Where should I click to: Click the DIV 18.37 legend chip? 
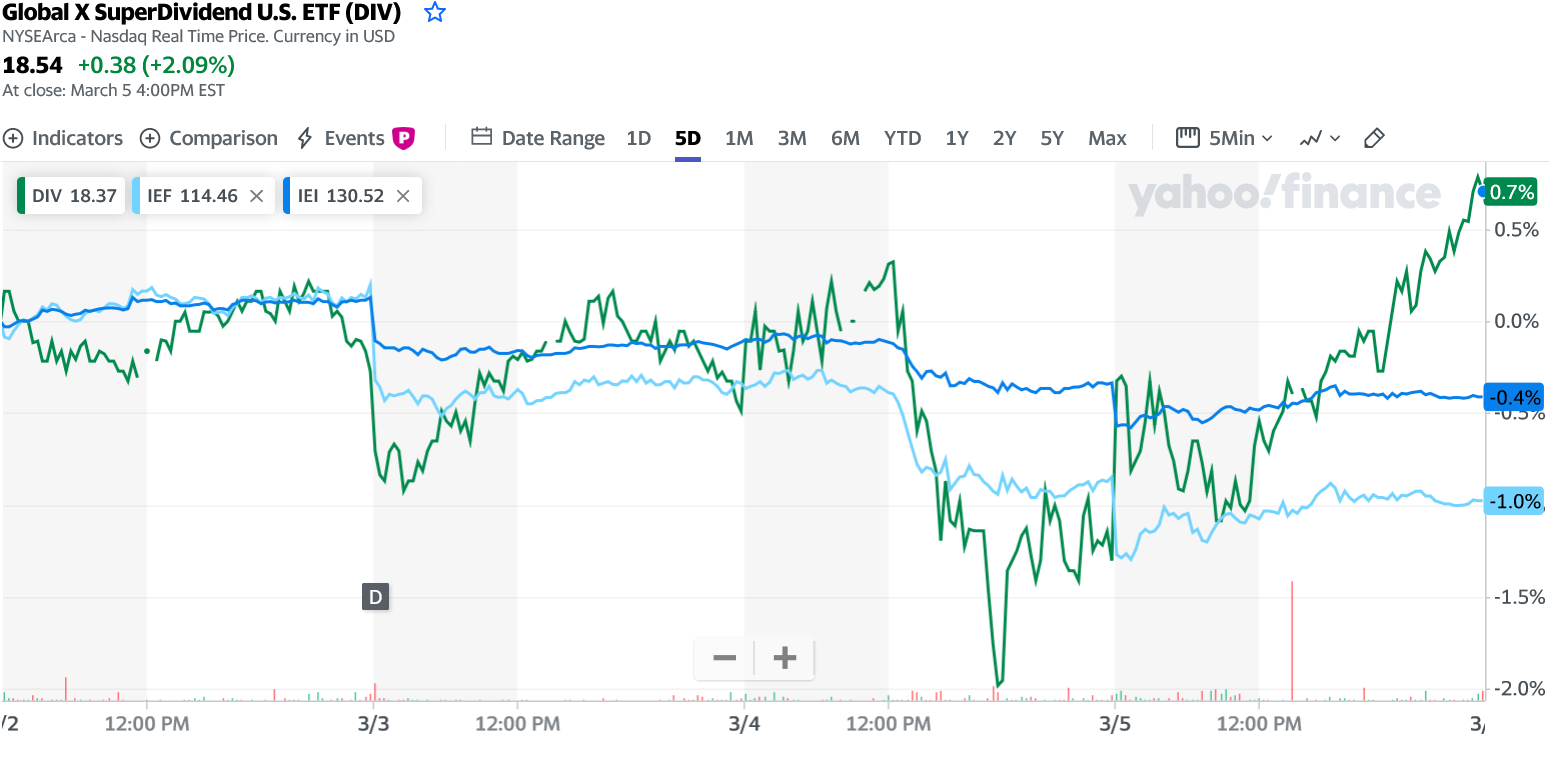tap(71, 196)
